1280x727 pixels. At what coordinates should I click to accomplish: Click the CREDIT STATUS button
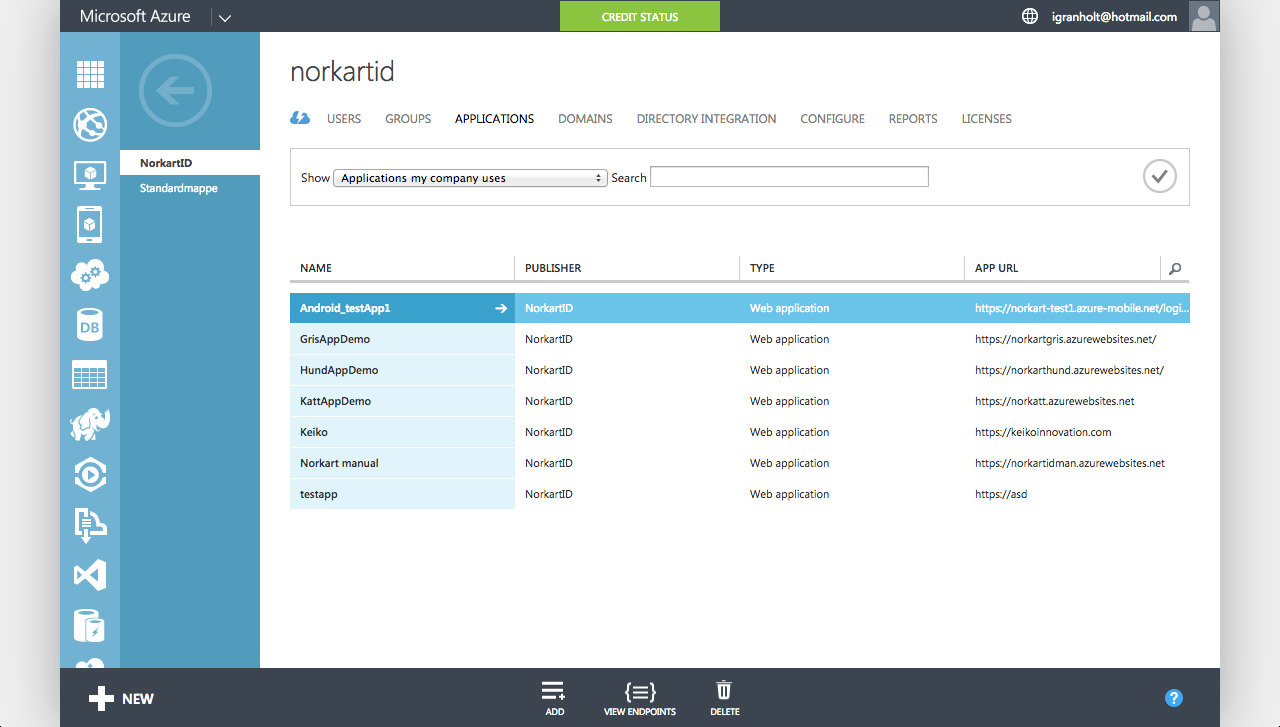tap(640, 16)
